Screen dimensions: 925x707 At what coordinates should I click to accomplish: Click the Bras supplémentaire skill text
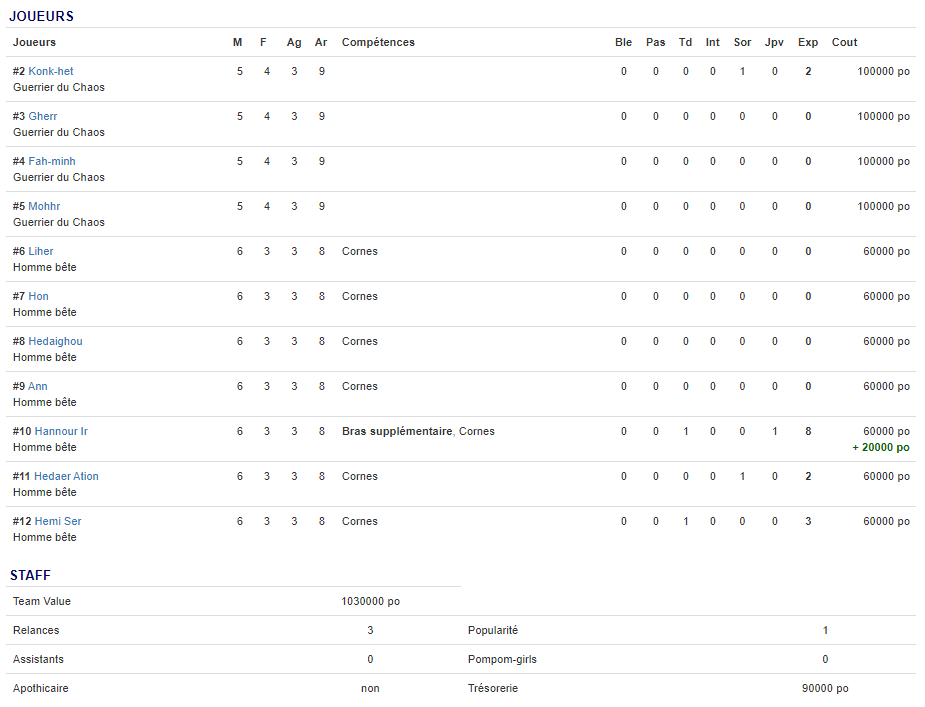tap(397, 431)
